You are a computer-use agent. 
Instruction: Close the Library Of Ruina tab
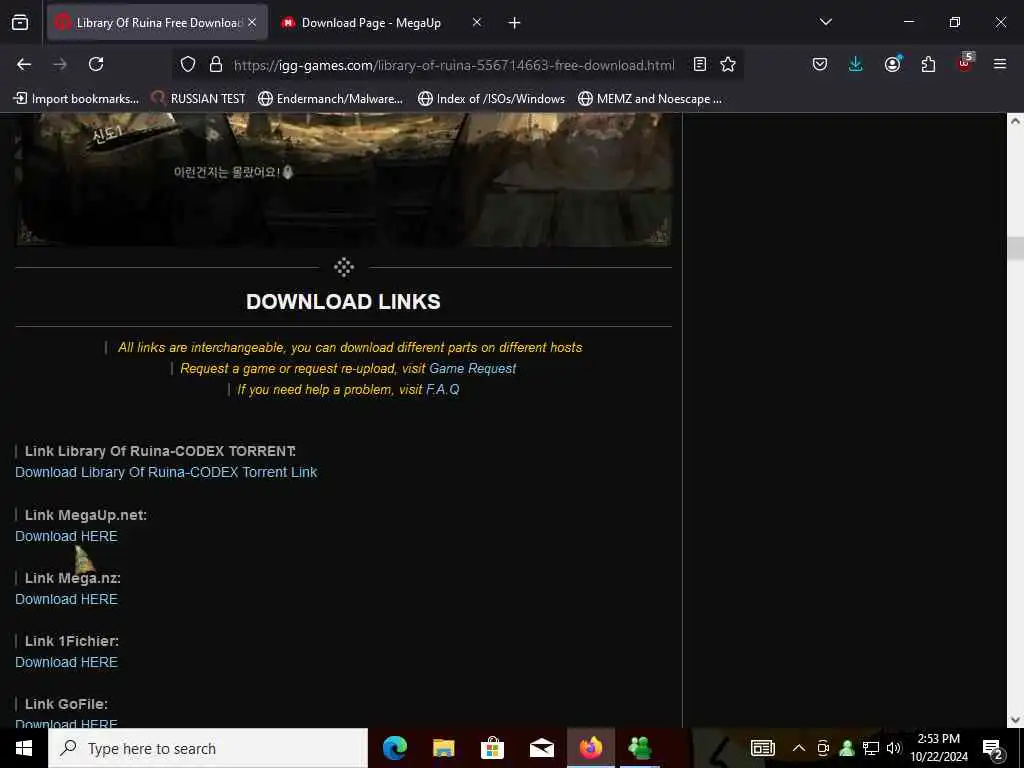pyautogui.click(x=252, y=23)
